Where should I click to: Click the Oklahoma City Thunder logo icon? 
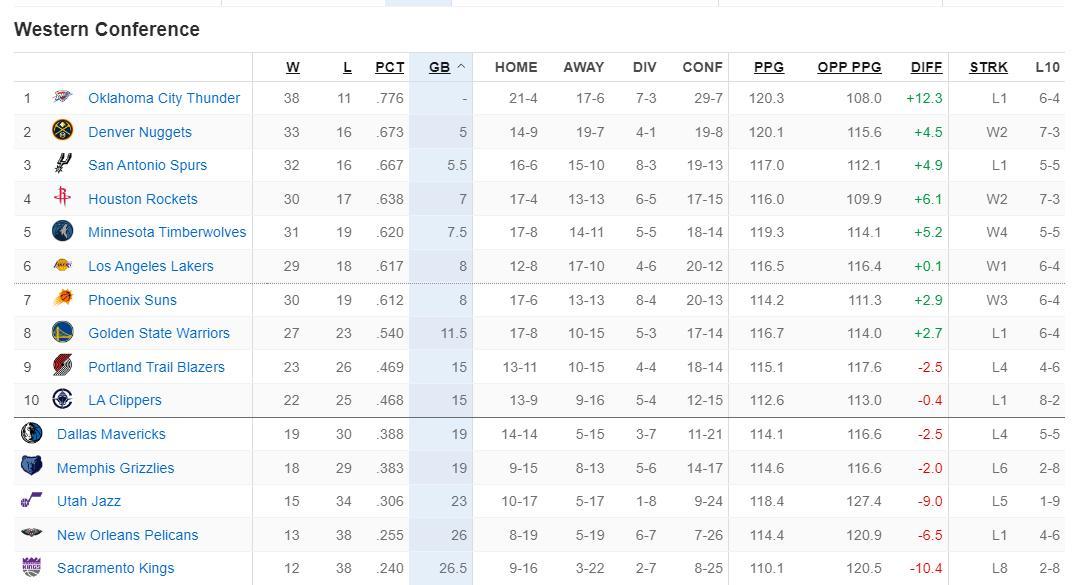point(62,98)
